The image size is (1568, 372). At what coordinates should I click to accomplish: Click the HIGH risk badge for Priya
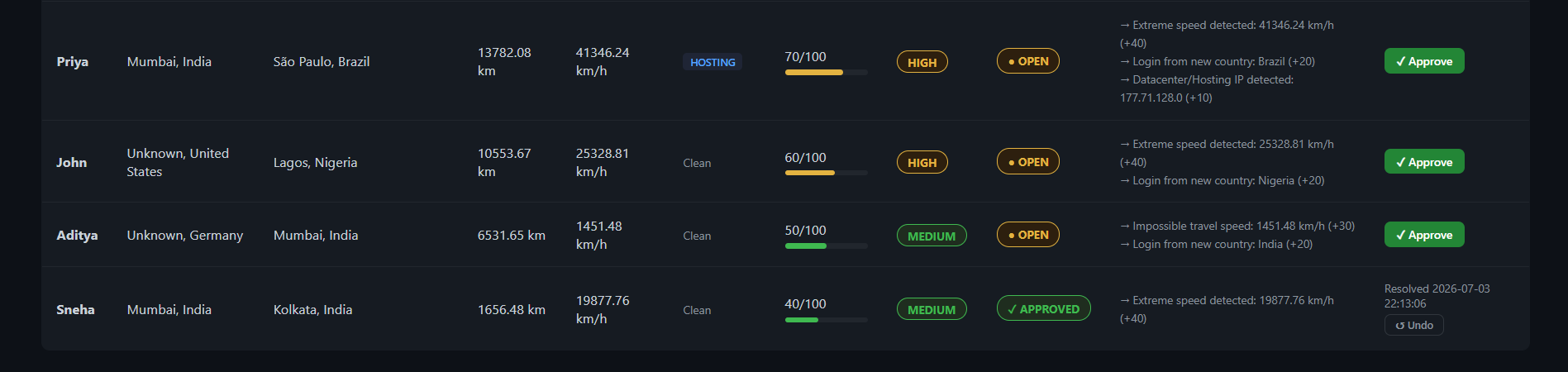click(922, 62)
